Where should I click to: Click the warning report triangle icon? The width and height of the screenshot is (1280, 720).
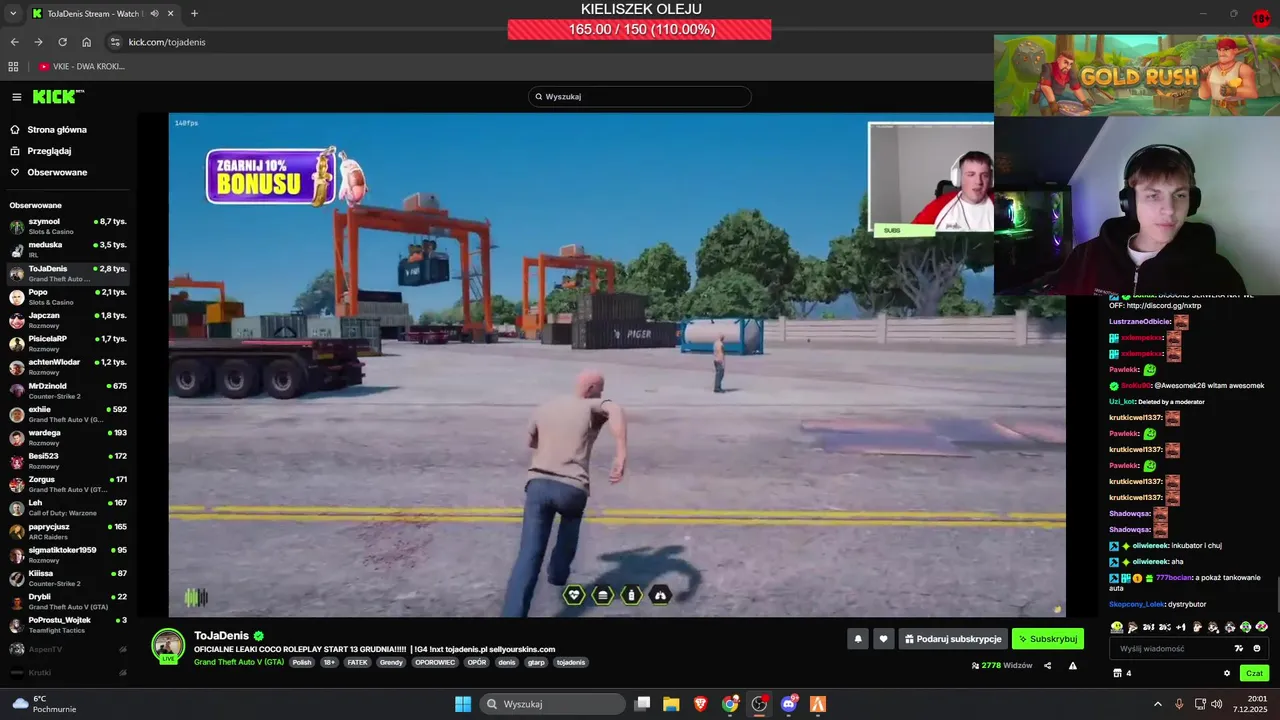pos(1073,665)
